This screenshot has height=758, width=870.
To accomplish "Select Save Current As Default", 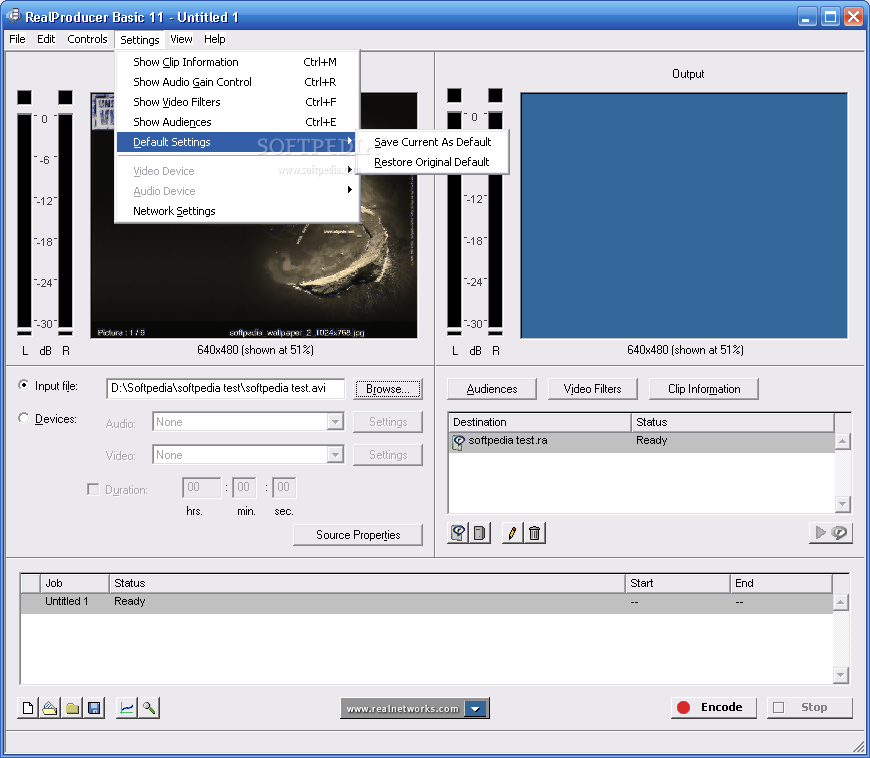I will [432, 142].
